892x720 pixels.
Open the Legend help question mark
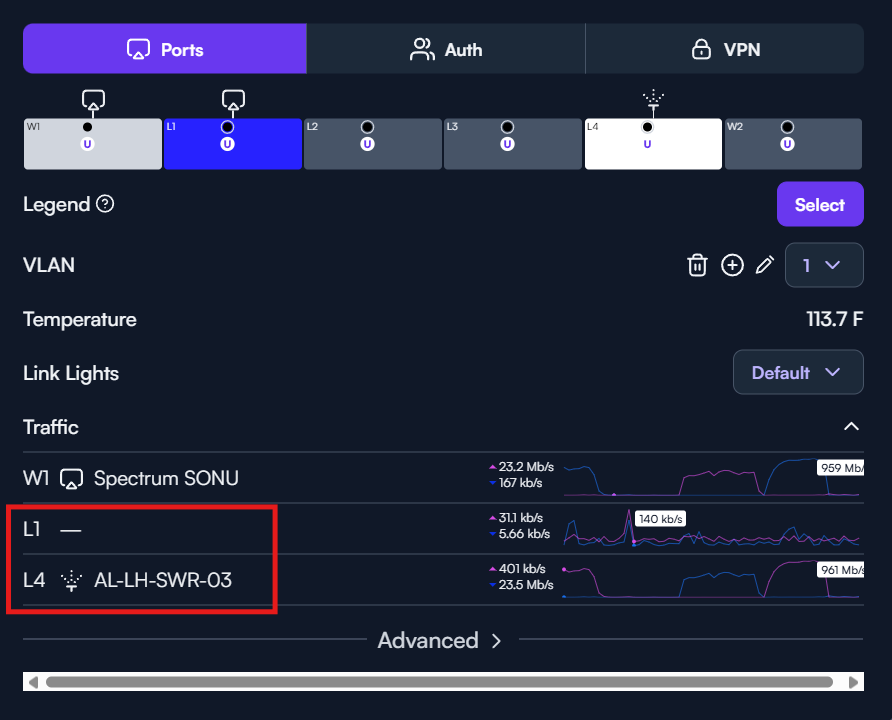[105, 204]
